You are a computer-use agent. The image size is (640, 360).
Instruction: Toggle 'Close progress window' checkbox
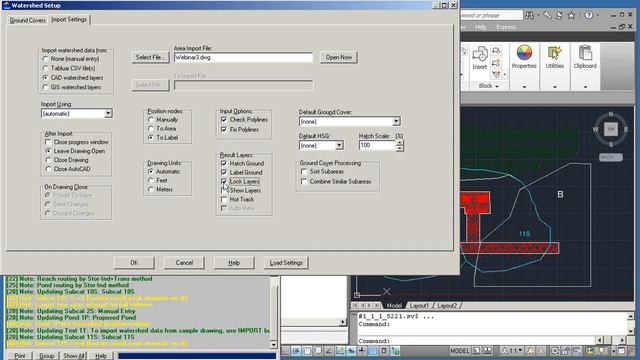tap(48, 142)
